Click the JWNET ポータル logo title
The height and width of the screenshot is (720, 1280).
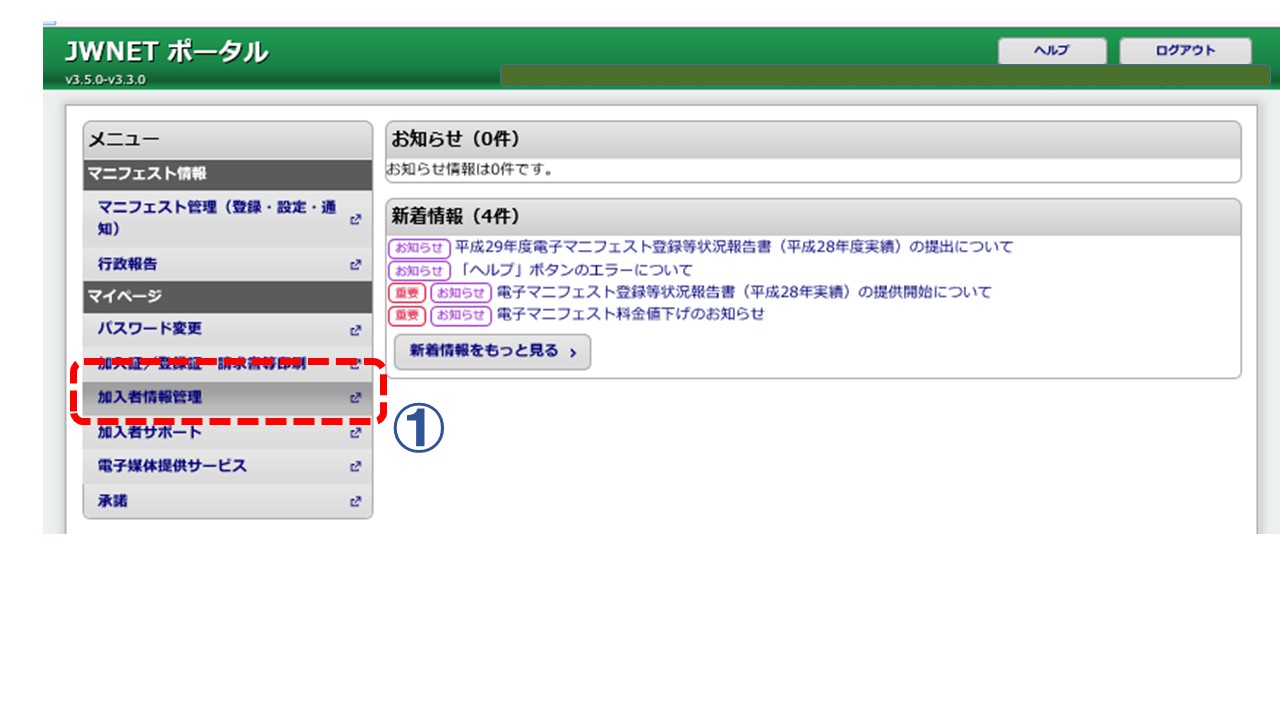coord(166,52)
